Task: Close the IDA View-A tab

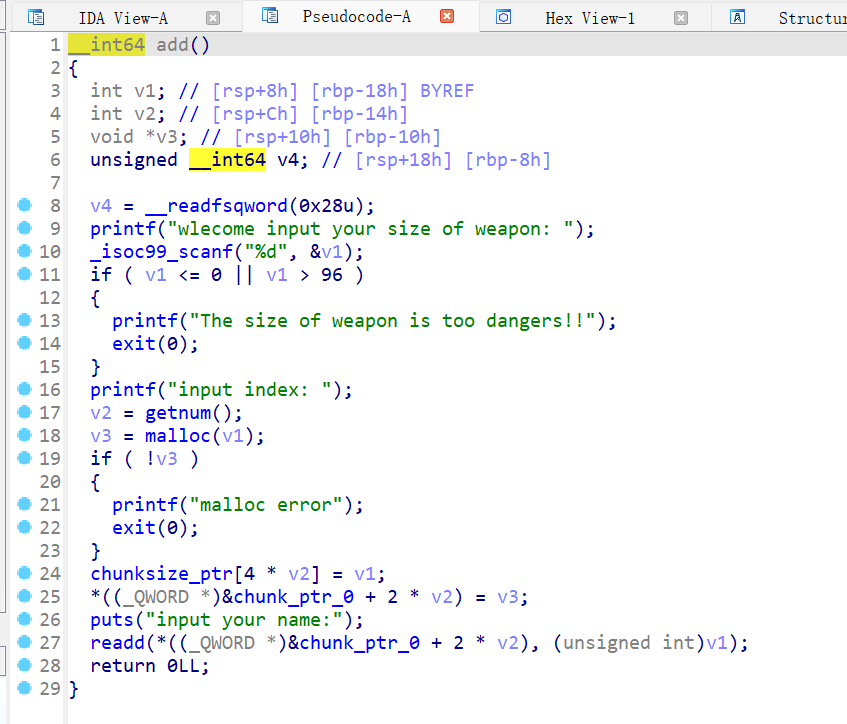Action: [x=212, y=18]
